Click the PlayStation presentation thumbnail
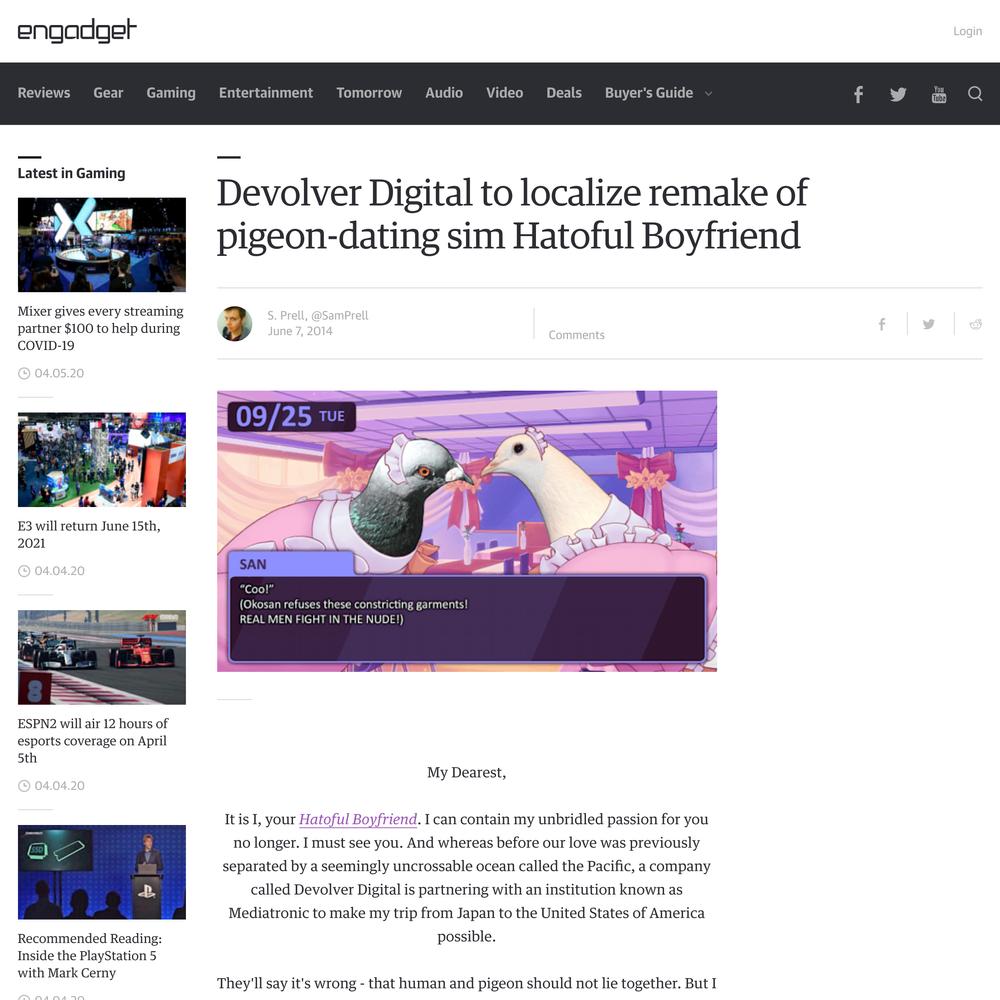The image size is (1000, 1000). point(102,872)
